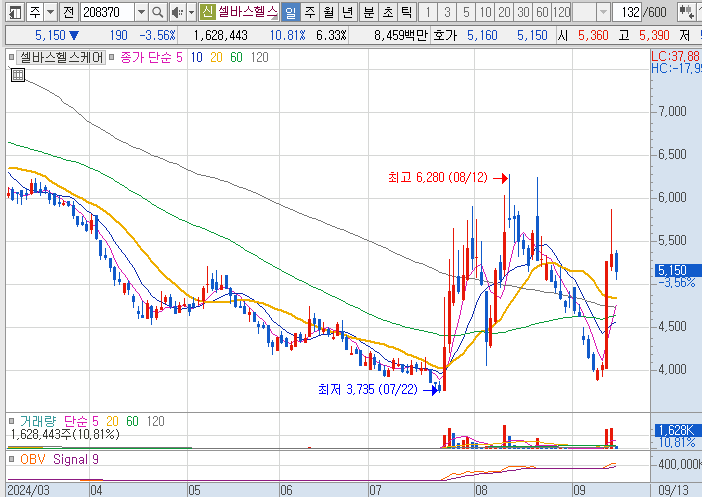The height and width of the screenshot is (497, 702).
Task: Open the custom interval dropdown arrow
Action: click(603, 12)
